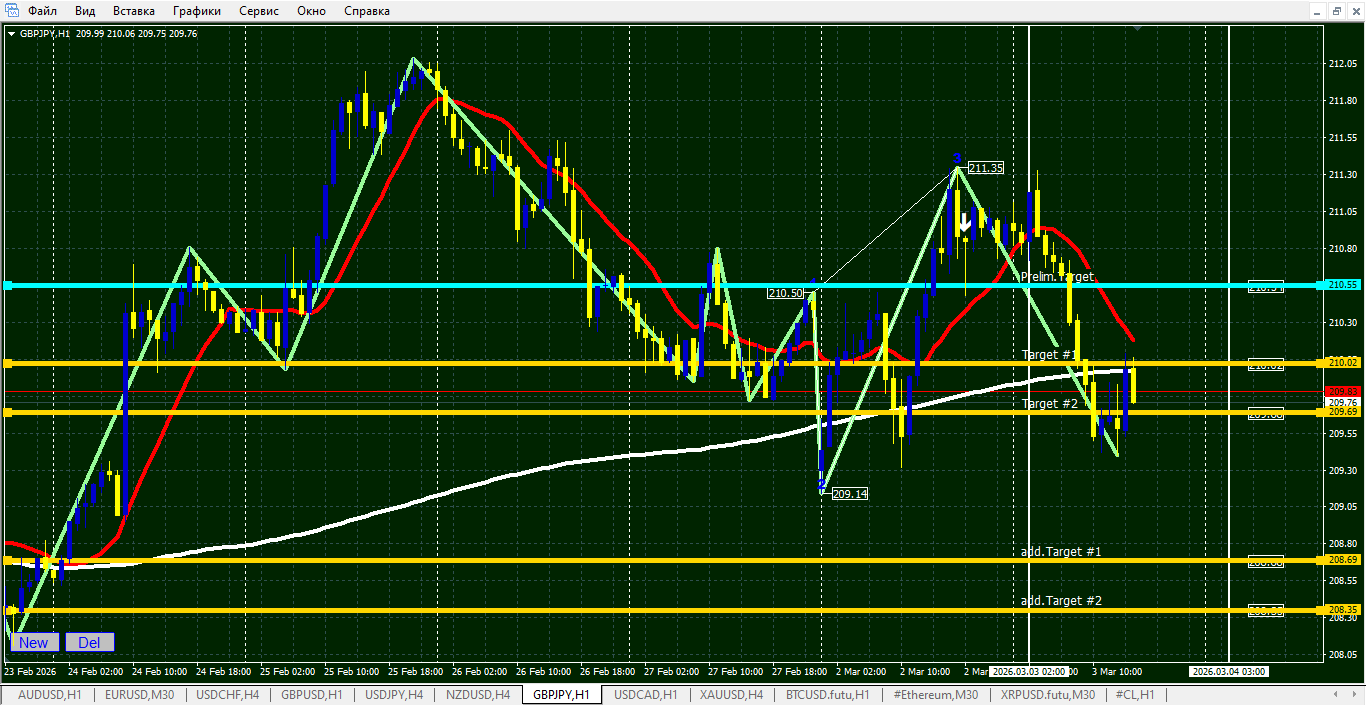This screenshot has height=706, width=1366.
Task: Restore down the terminal window
Action: point(1337,11)
